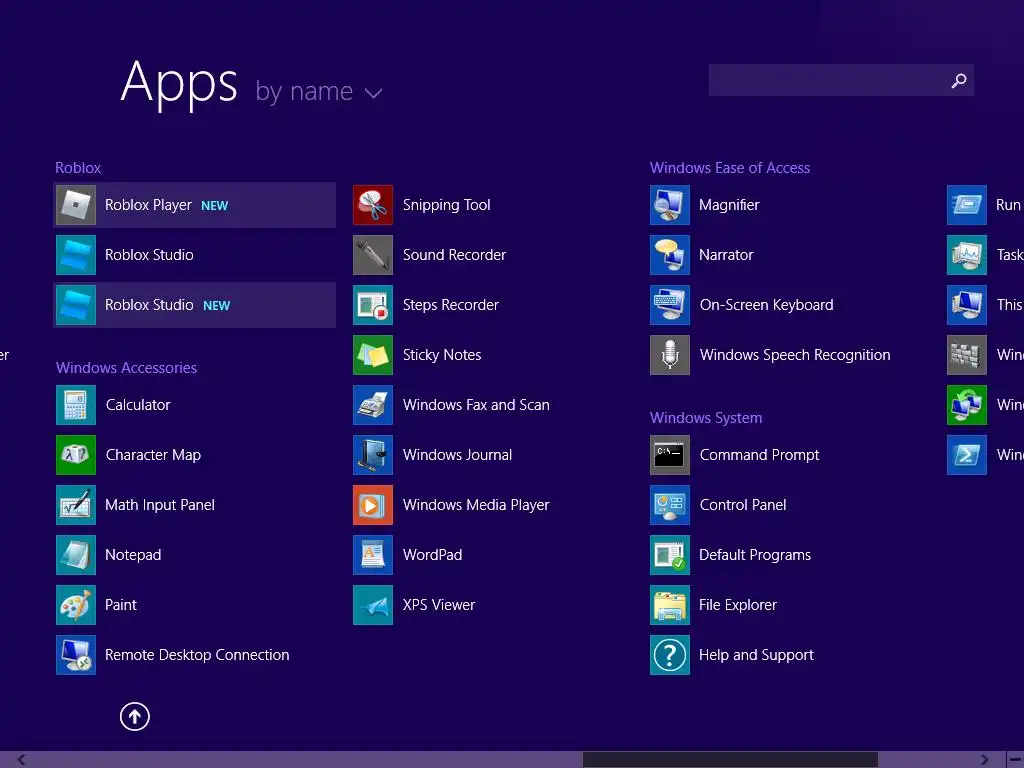Open Steps Recorder icon
Screen dimensions: 1024x768
point(373,305)
